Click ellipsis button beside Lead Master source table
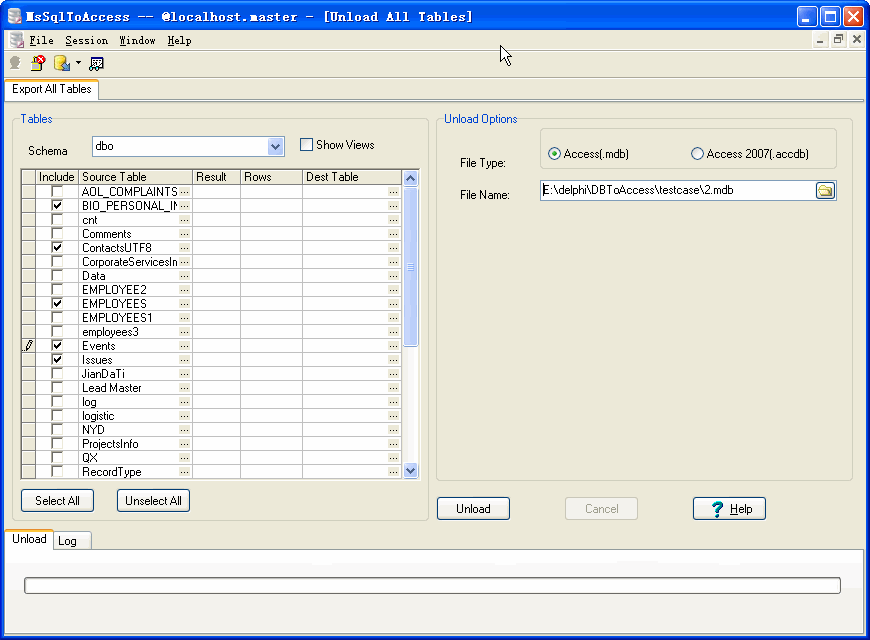Viewport: 870px width, 640px height. 185,388
